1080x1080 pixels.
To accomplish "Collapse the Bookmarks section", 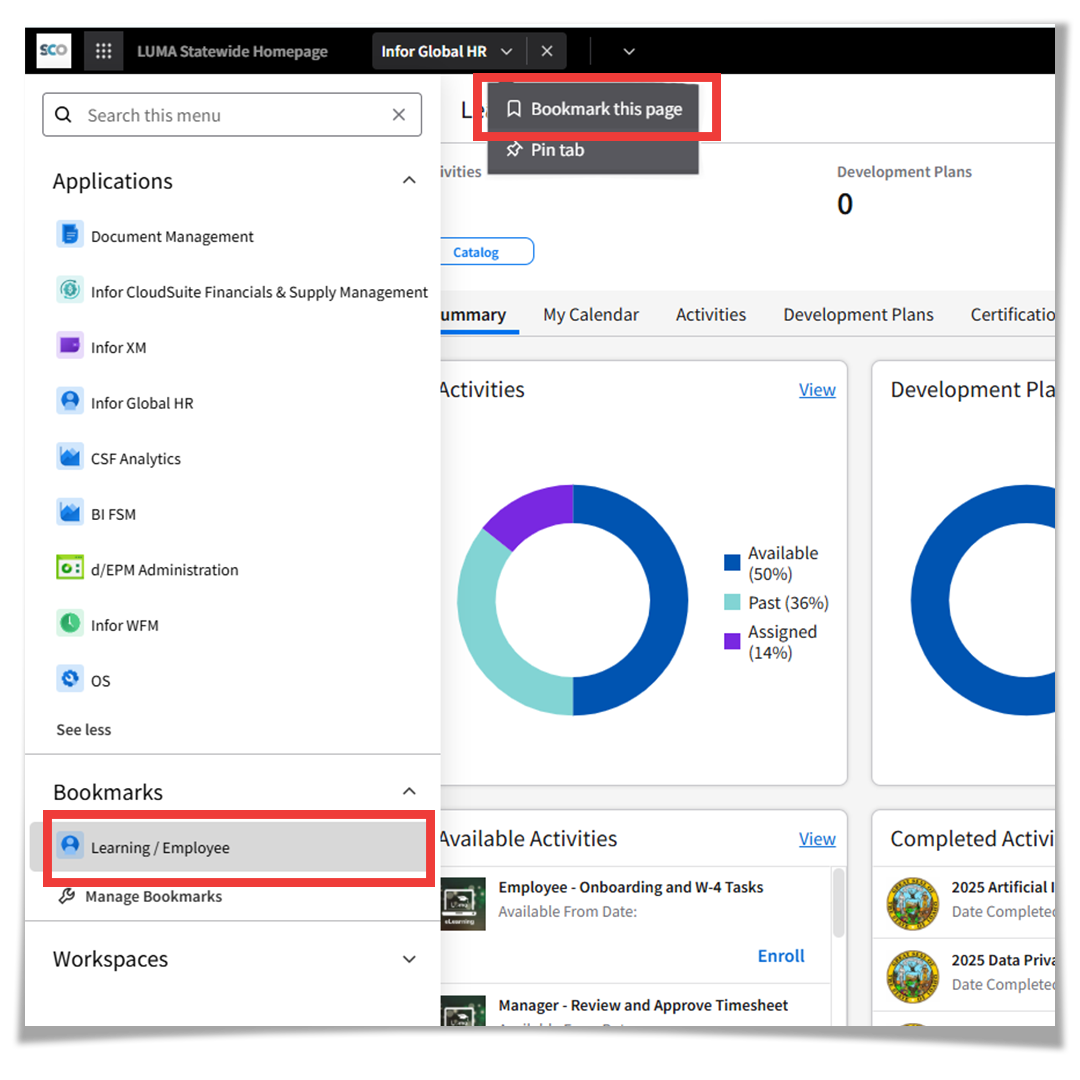I will pyautogui.click(x=409, y=791).
